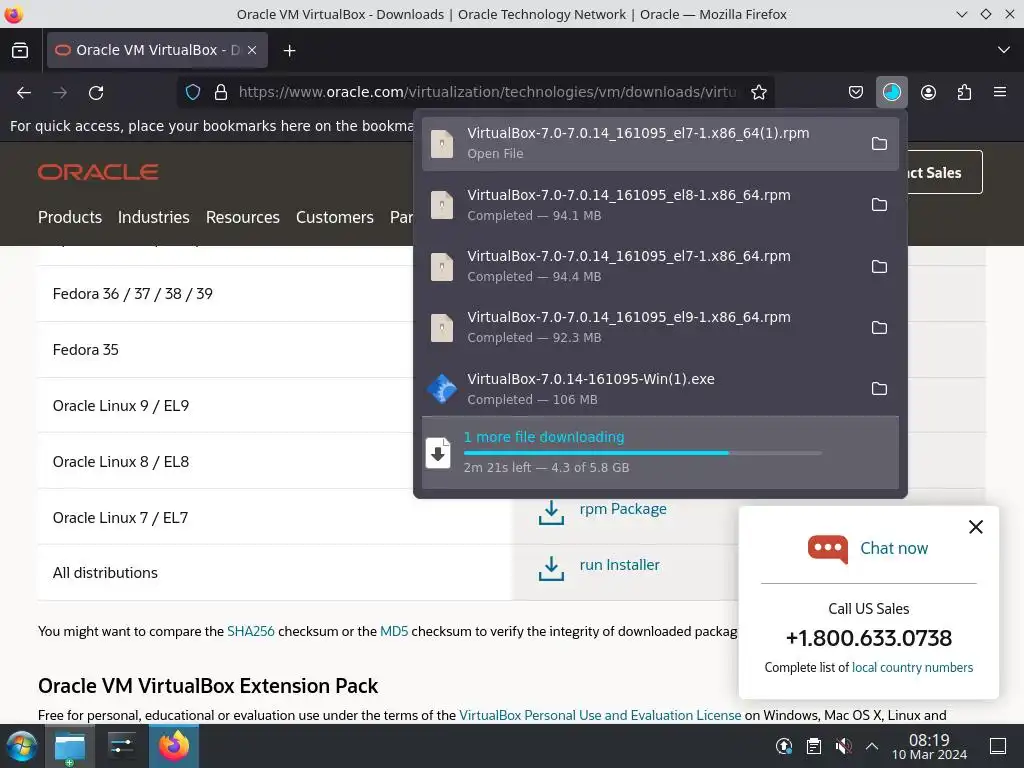Open the Customers menu

[334, 217]
